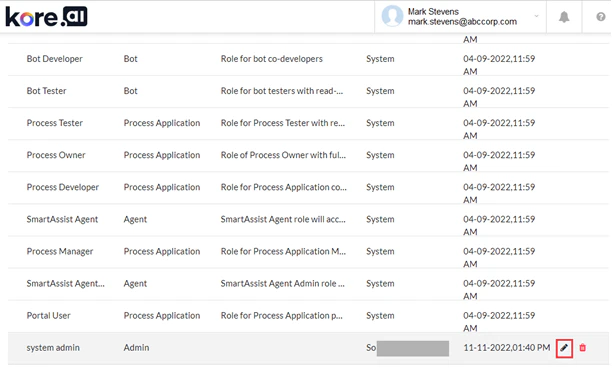
Task: Click Agent type in SmartAssist Agent row
Action: (x=135, y=219)
